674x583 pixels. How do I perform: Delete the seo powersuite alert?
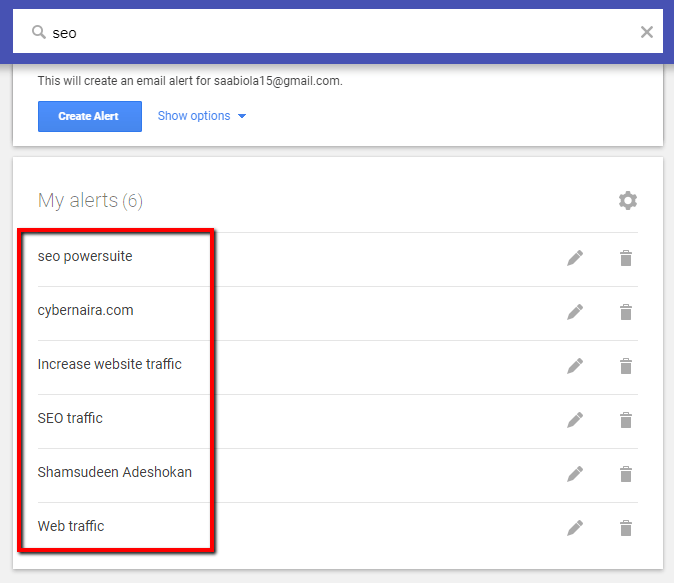tap(626, 258)
